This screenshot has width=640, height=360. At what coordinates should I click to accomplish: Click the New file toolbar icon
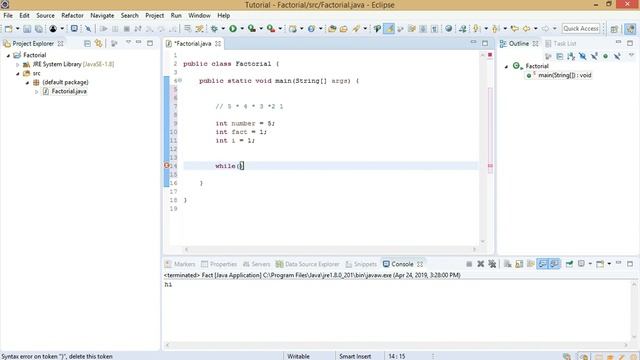[x=8, y=29]
